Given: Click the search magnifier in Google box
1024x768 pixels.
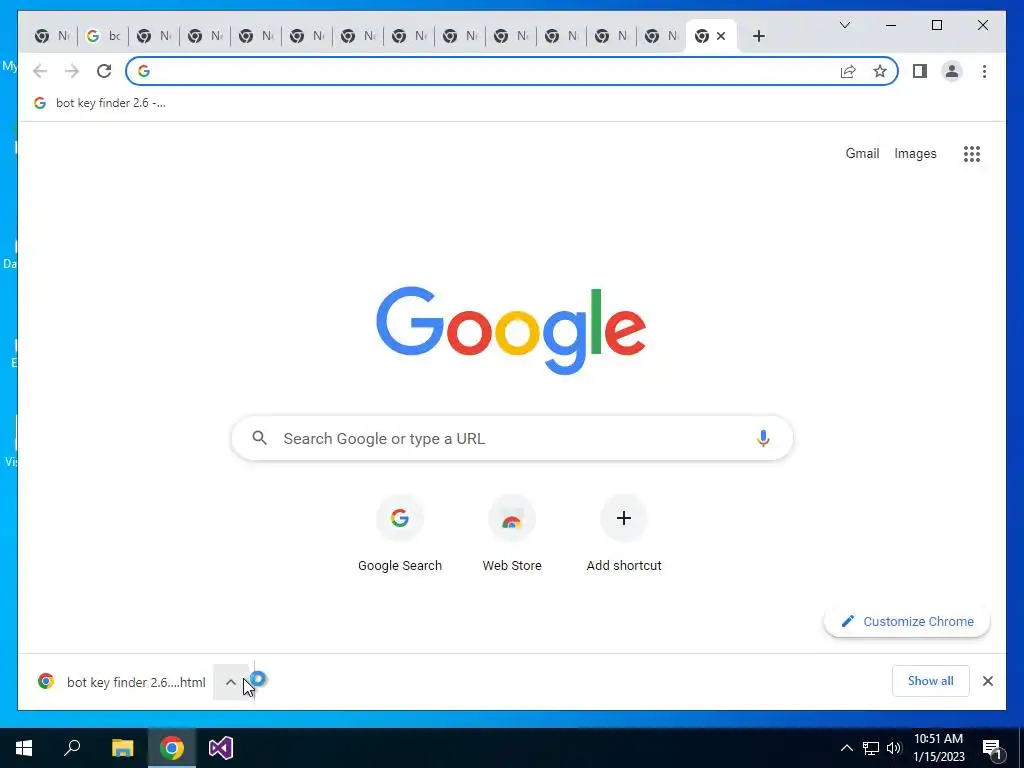Looking at the screenshot, I should 259,438.
